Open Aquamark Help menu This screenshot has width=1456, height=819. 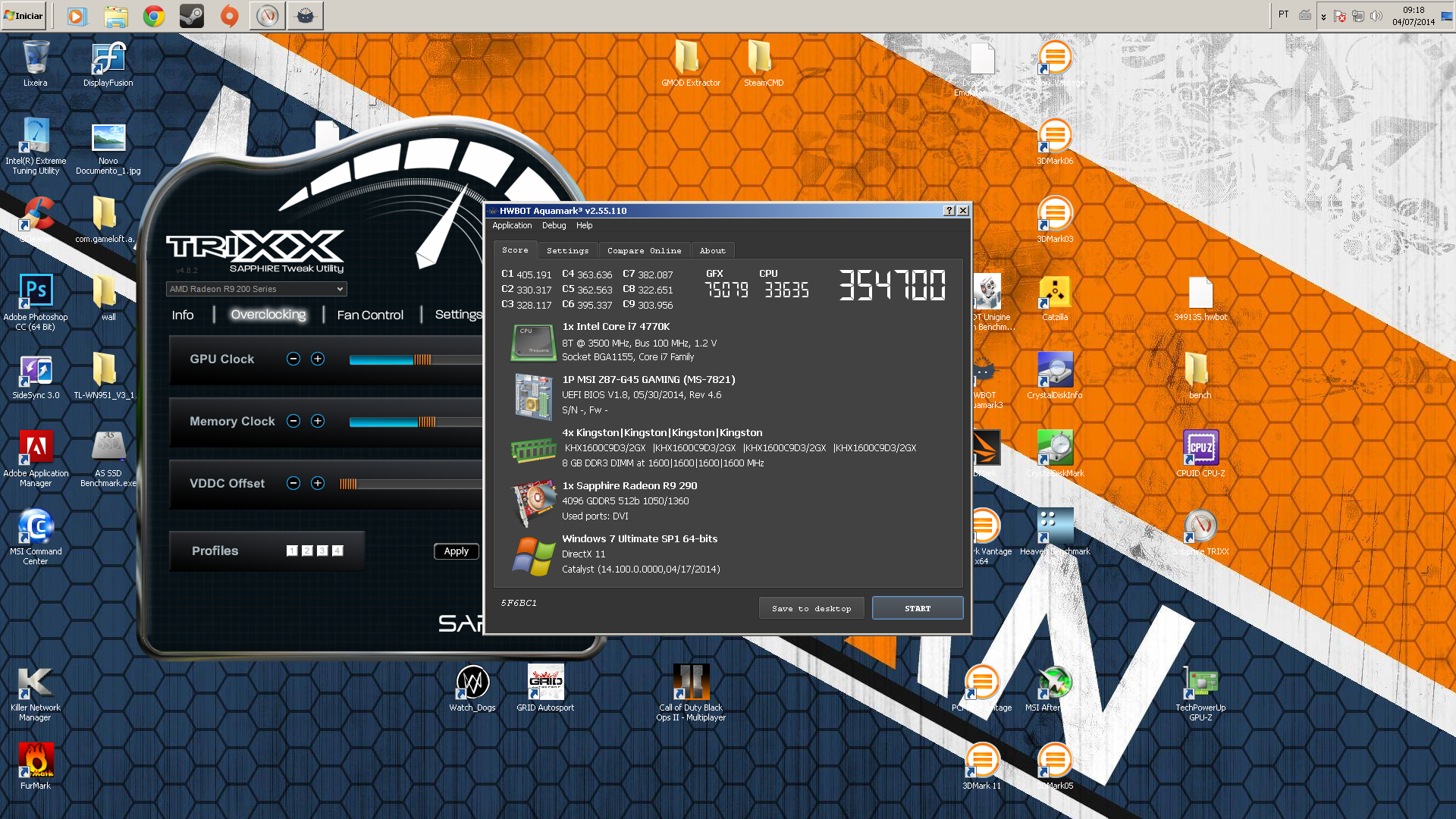click(x=585, y=225)
